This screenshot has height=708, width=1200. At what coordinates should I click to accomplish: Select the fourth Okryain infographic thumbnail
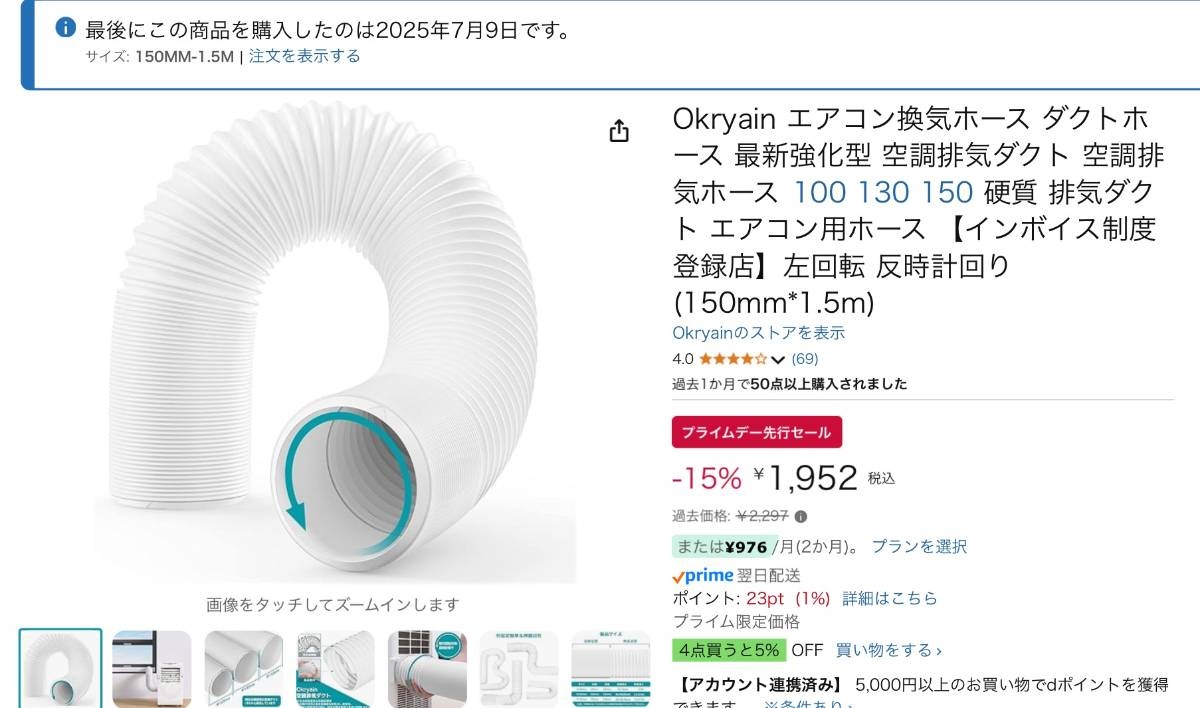coord(335,668)
